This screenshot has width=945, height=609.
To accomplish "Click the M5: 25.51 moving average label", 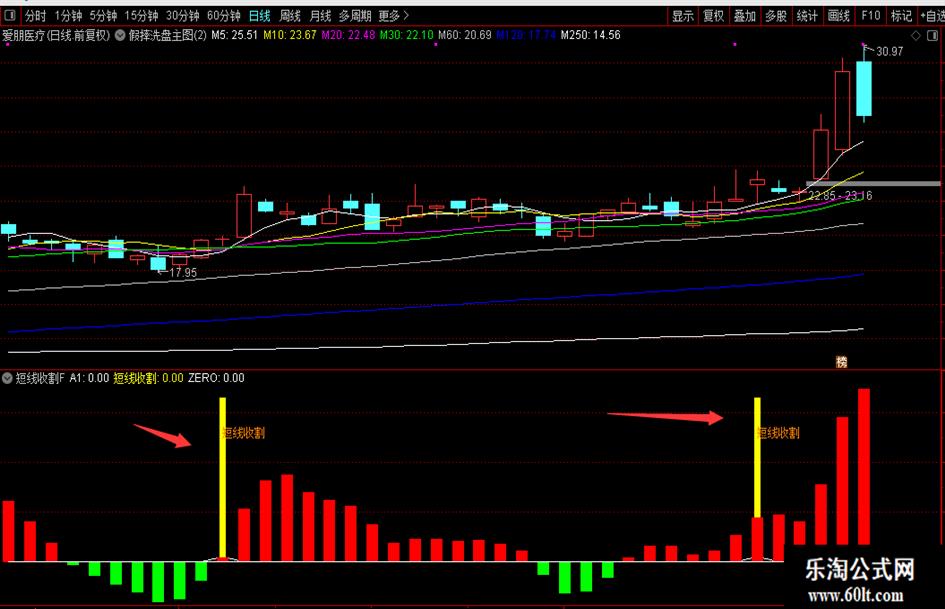I will tap(234, 36).
